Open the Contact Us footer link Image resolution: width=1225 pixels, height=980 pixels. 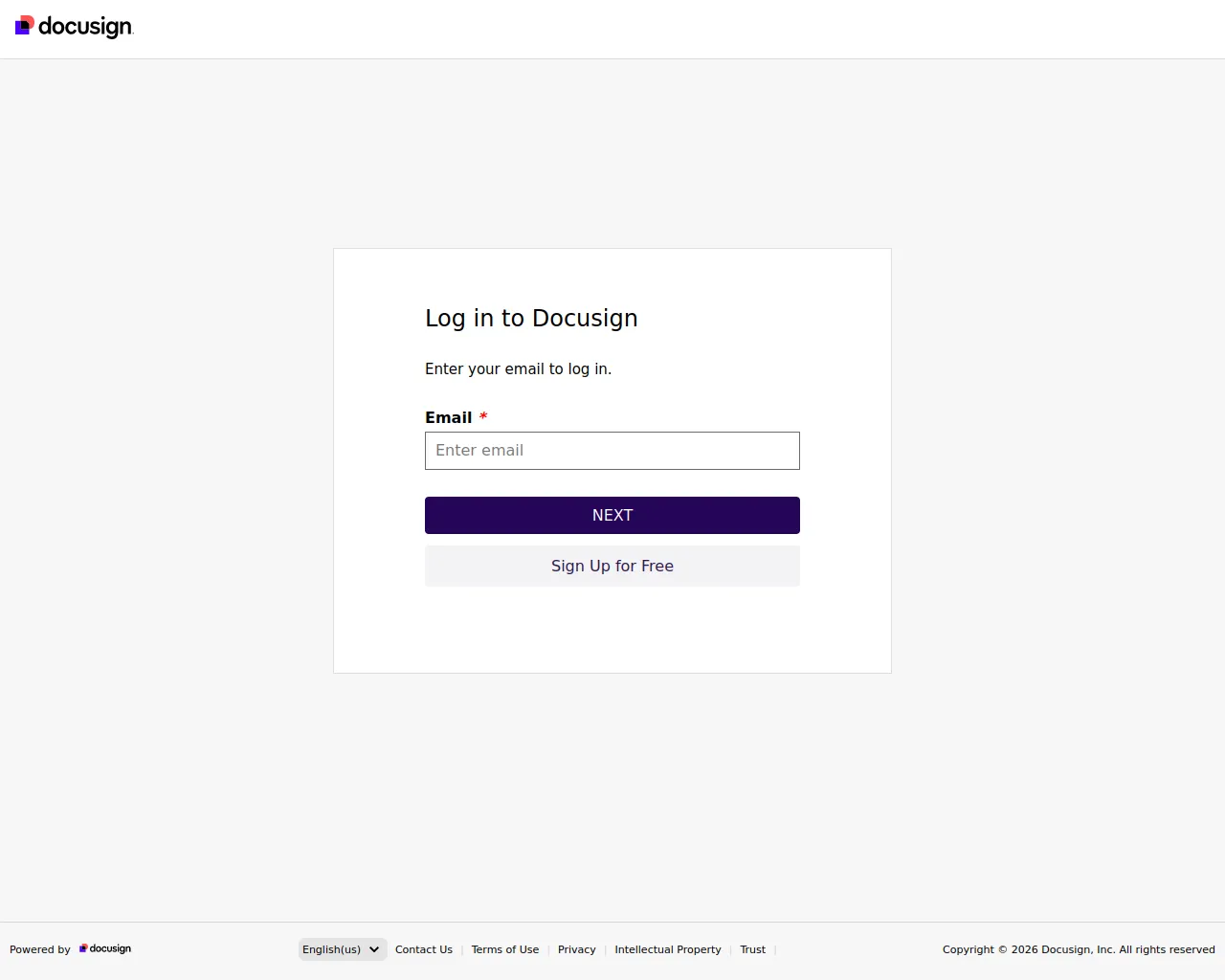[x=424, y=949]
